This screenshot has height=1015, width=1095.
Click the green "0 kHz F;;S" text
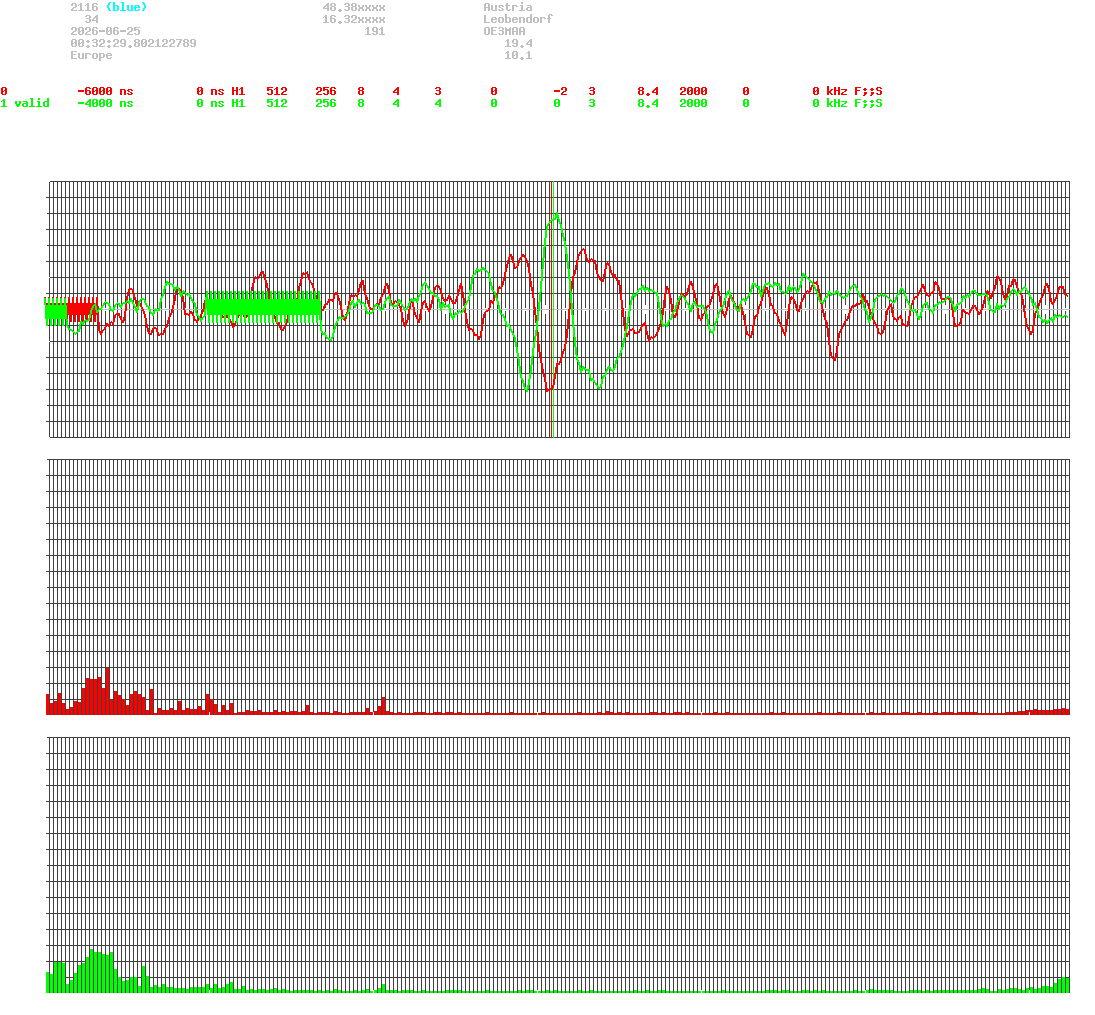[x=848, y=103]
